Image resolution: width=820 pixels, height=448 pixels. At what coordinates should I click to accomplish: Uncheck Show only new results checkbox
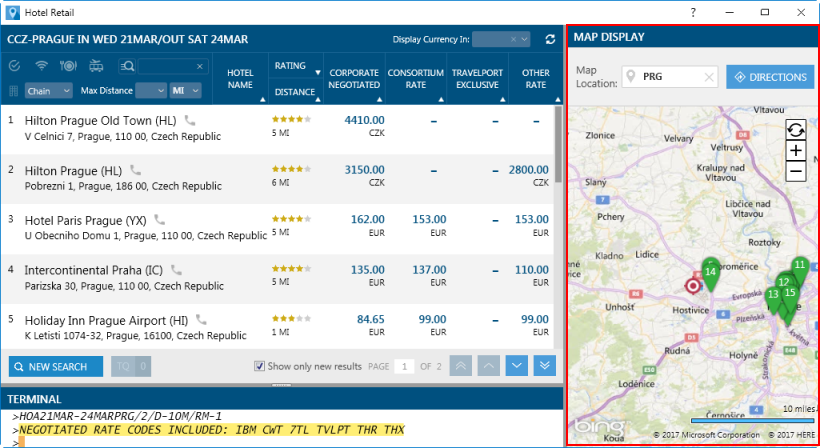(x=260, y=366)
